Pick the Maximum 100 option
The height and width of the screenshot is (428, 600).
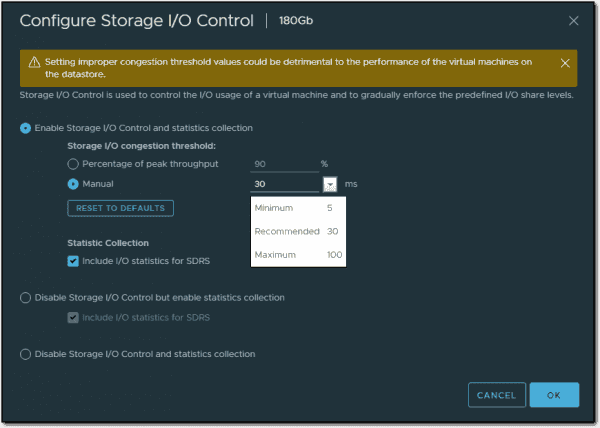coord(298,255)
